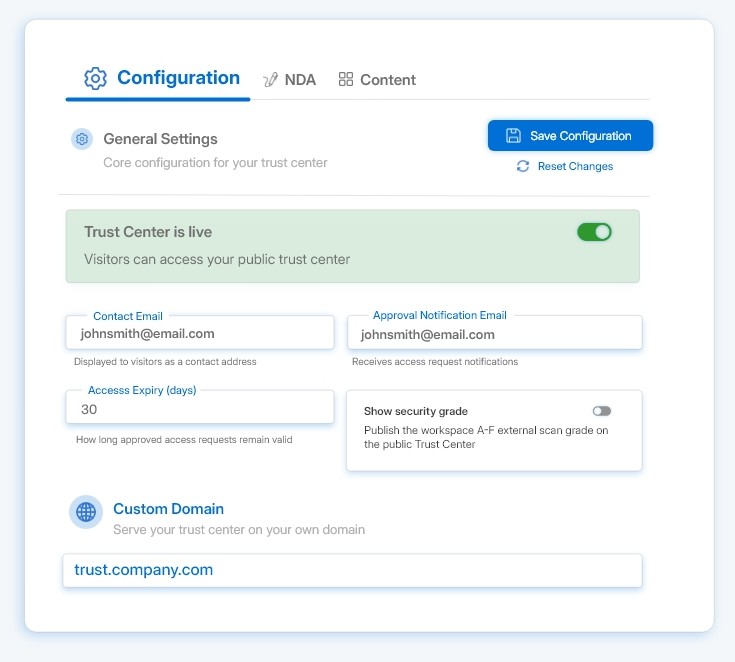Viewport: 735px width, 662px height.
Task: Click the 'General Settings' heading text
Action: pyautogui.click(x=160, y=139)
